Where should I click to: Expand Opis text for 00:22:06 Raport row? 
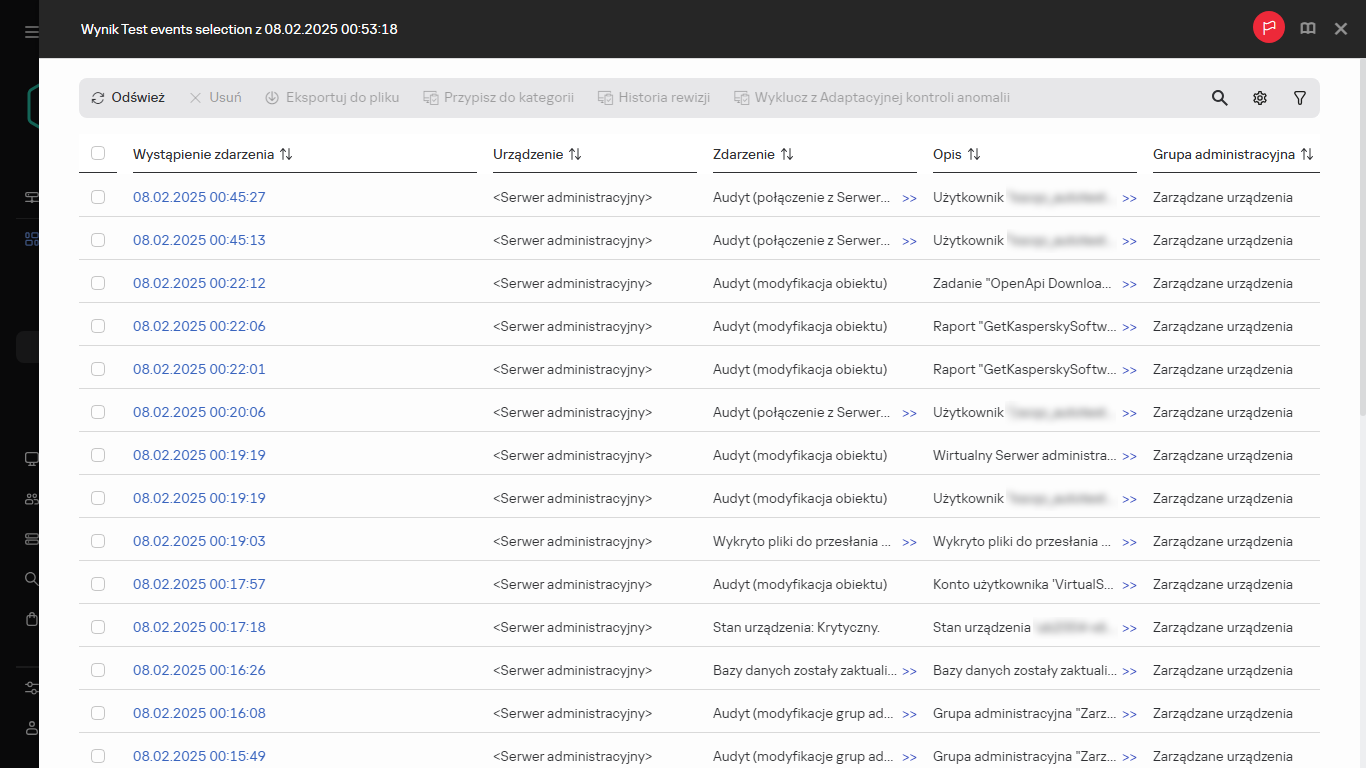pos(1129,327)
